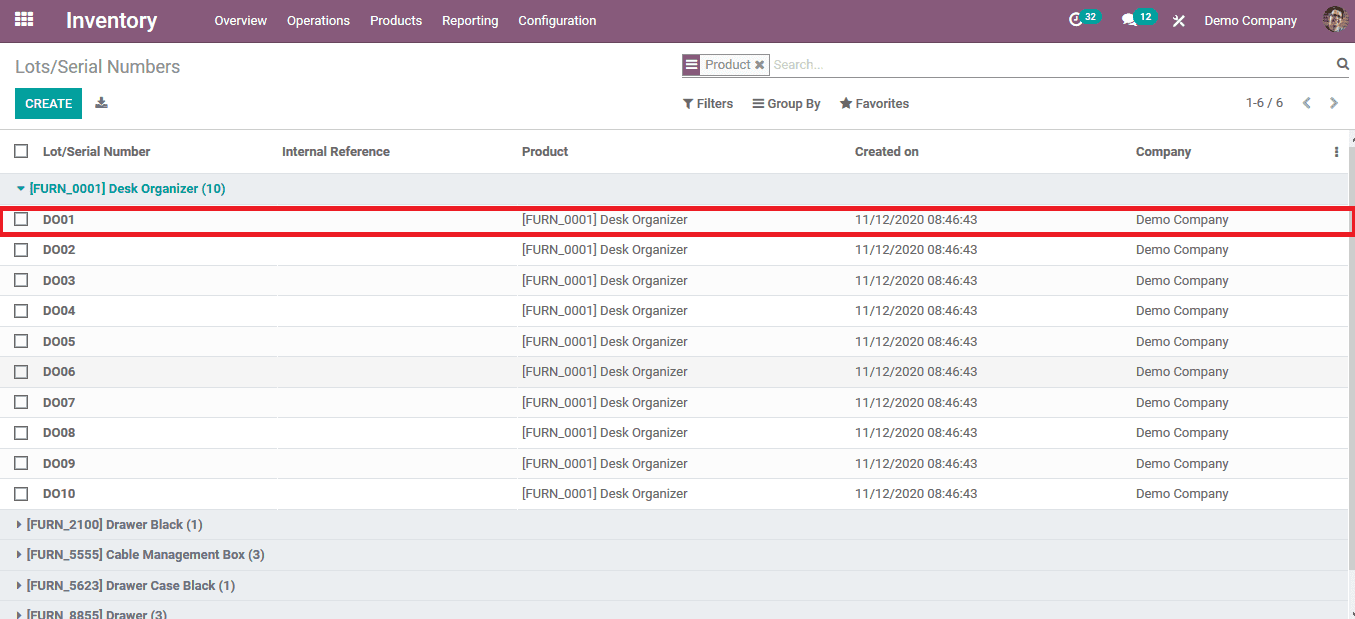Viewport: 1355px width, 619px height.
Task: Click Demo Company cell in DO06 row
Action: (1182, 372)
